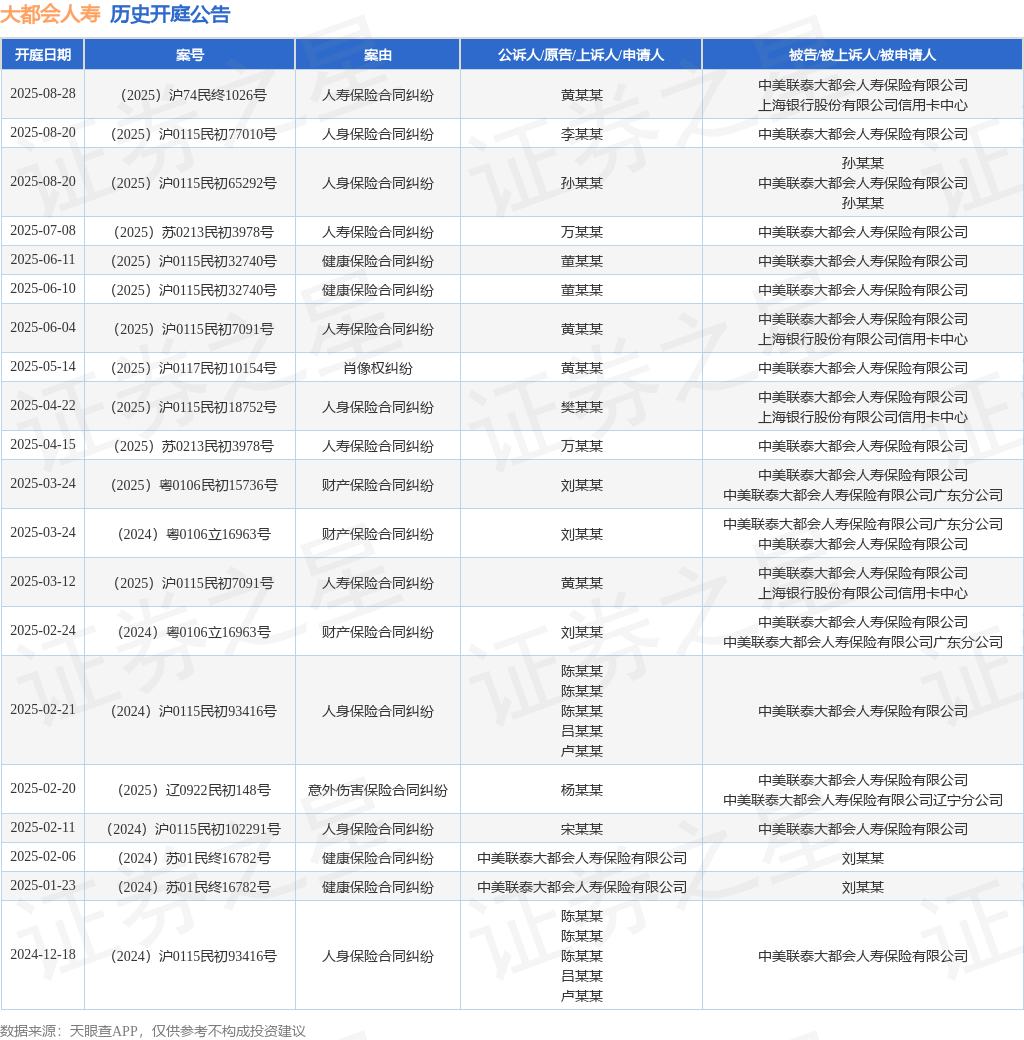Click the date 2025-07-08

coord(42,230)
